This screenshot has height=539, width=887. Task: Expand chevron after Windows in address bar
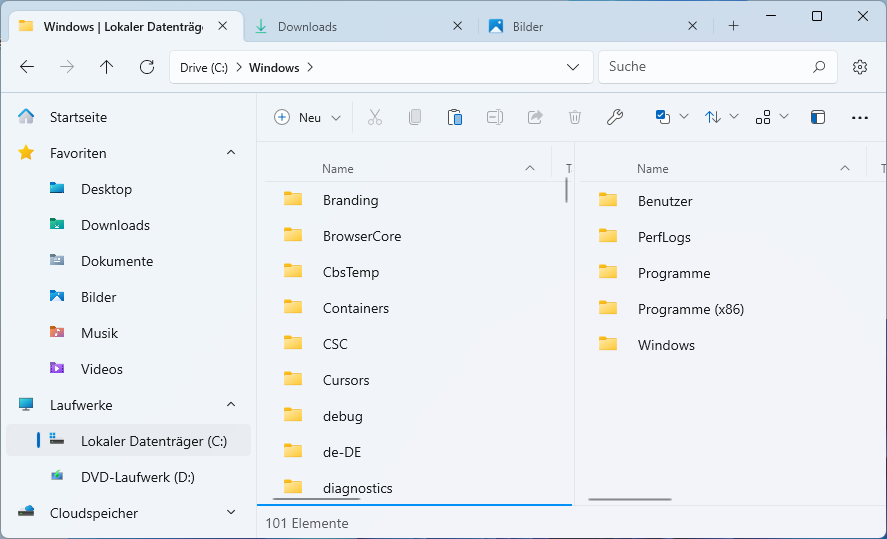pyautogui.click(x=310, y=67)
